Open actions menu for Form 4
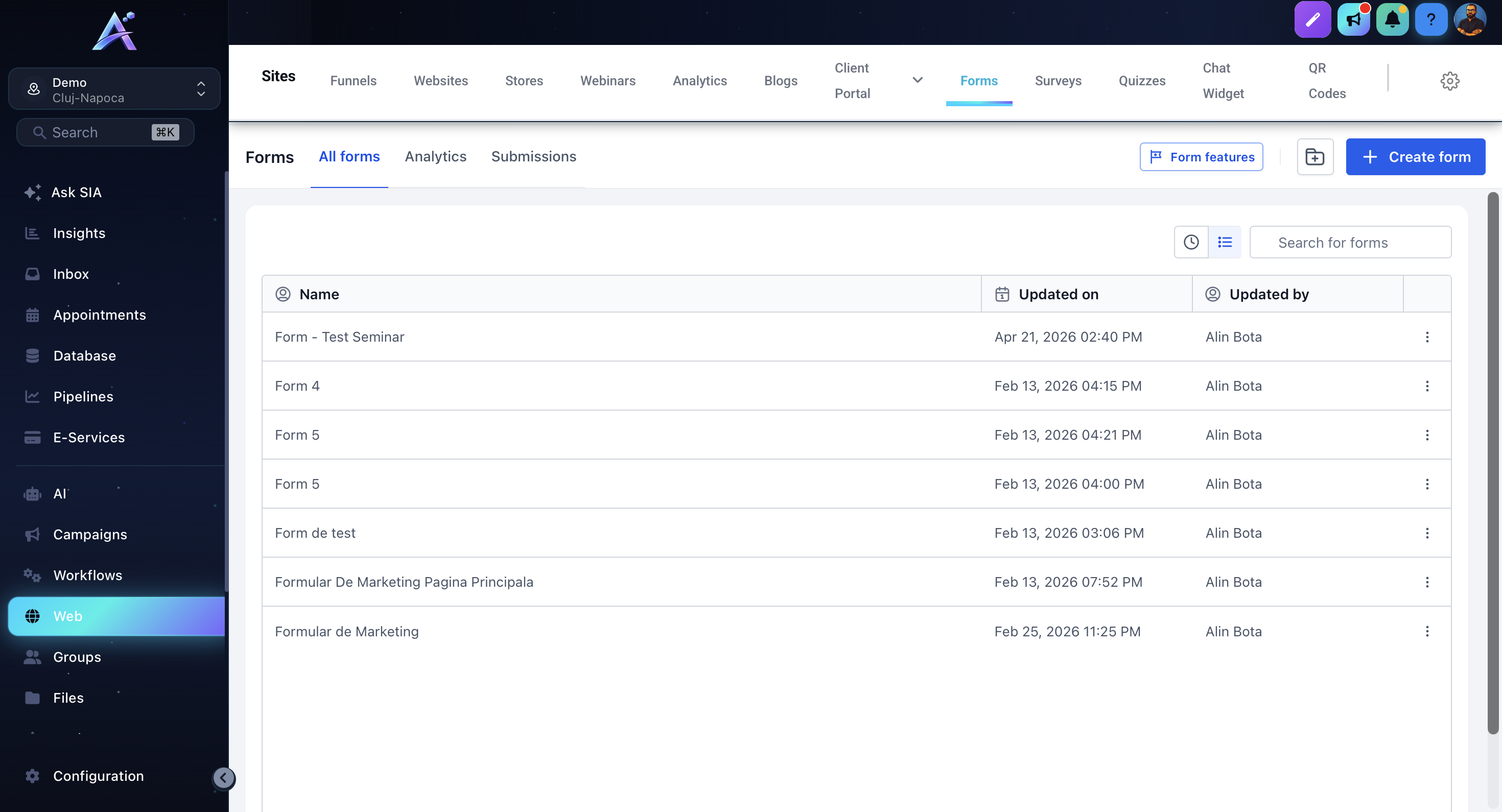The width and height of the screenshot is (1502, 812). (x=1427, y=386)
